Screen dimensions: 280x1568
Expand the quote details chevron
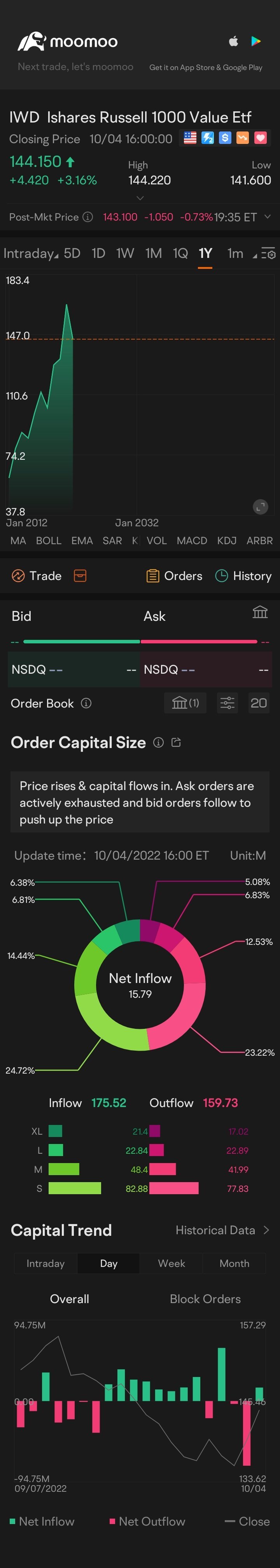pyautogui.click(x=140, y=198)
